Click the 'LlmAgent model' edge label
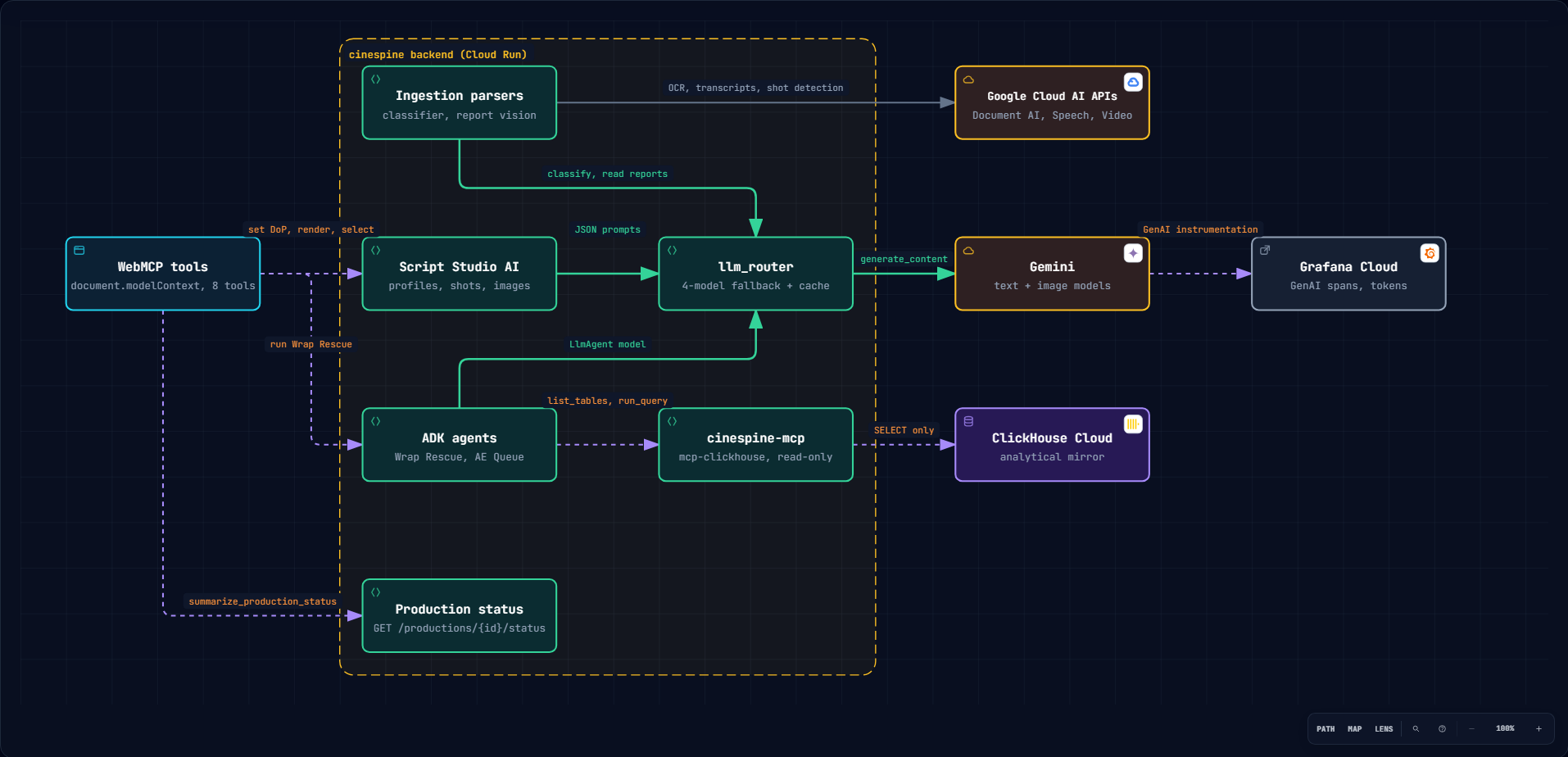 coord(607,344)
